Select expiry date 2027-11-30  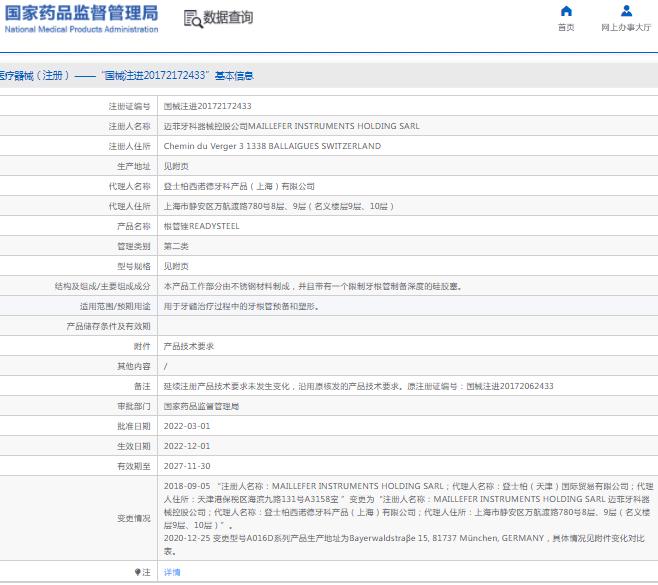click(x=187, y=466)
